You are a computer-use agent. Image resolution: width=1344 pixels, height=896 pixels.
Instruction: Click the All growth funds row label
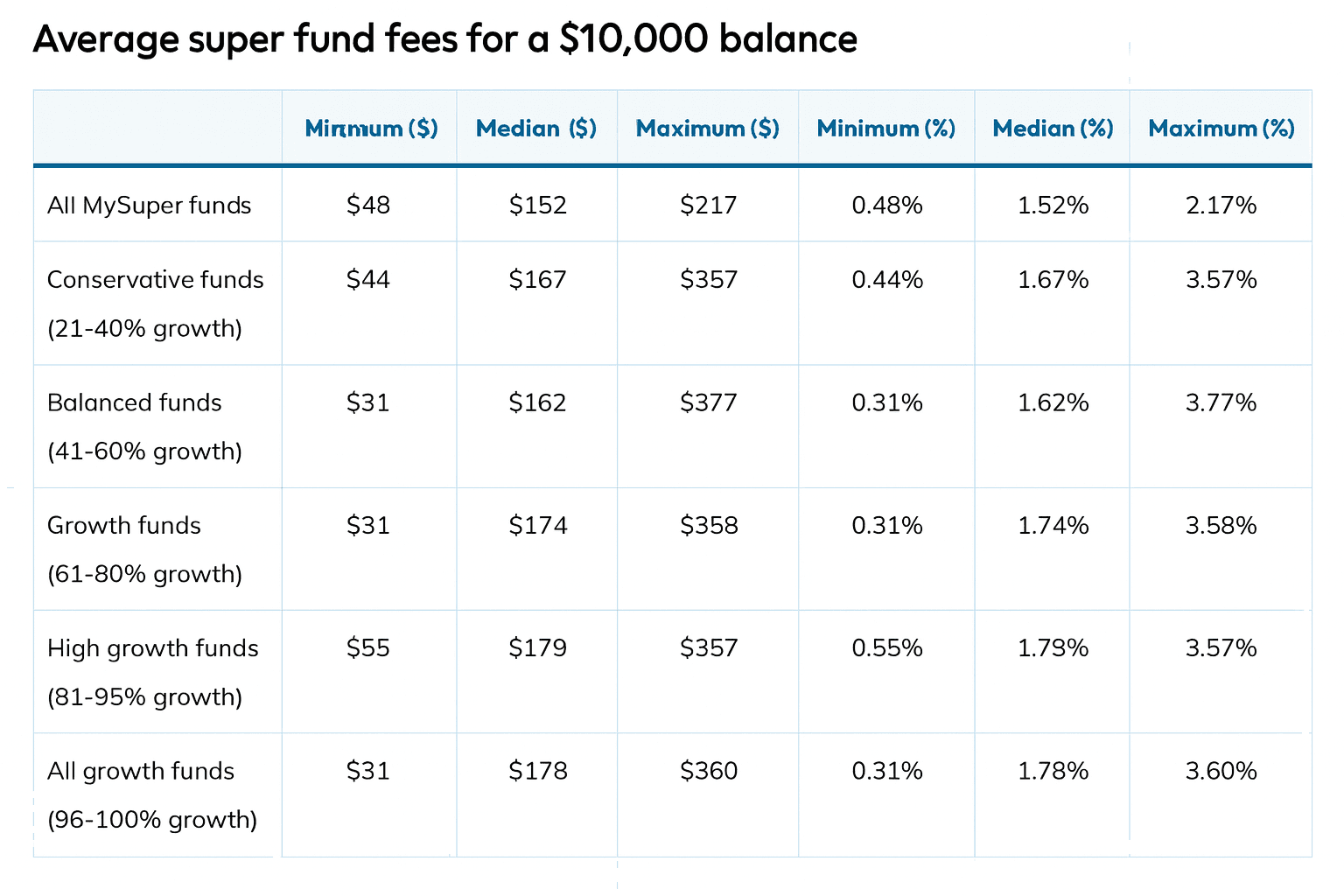point(141,771)
